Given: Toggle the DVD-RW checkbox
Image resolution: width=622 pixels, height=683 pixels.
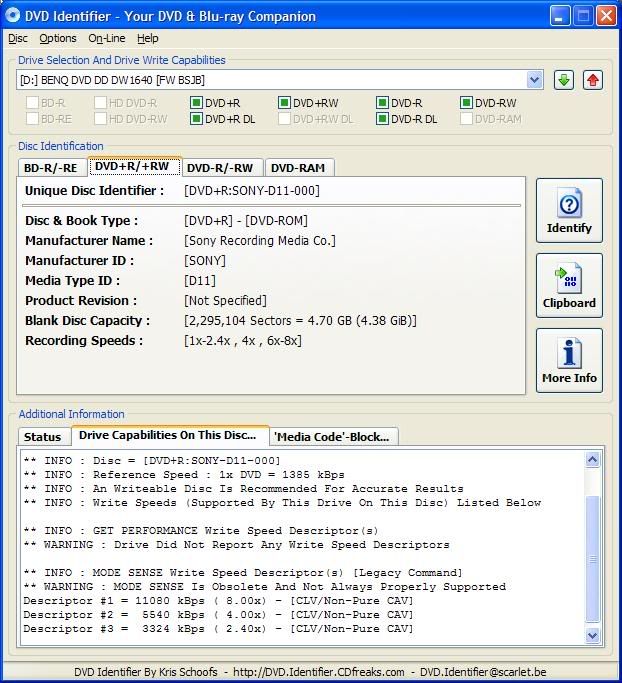Looking at the screenshot, I should click(x=467, y=103).
